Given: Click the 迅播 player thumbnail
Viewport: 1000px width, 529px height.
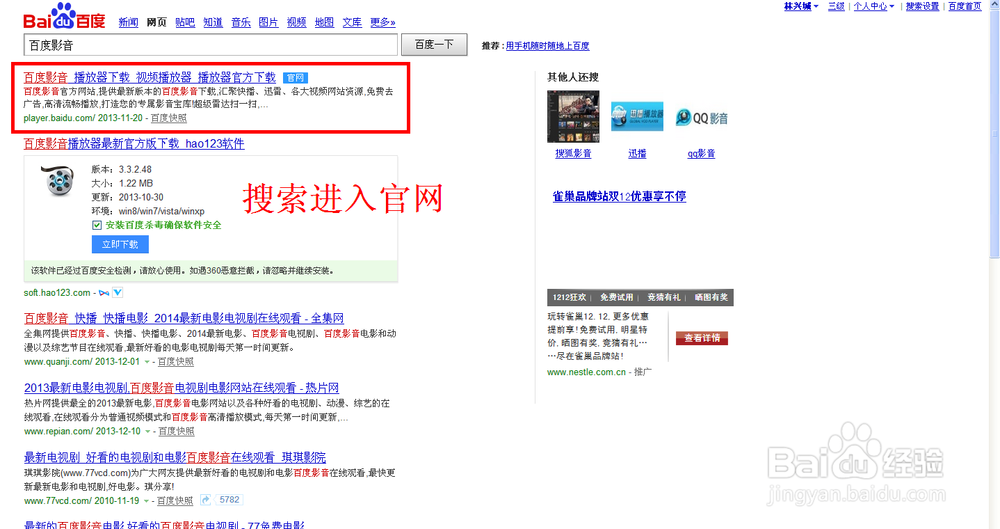Looking at the screenshot, I should tap(637, 116).
